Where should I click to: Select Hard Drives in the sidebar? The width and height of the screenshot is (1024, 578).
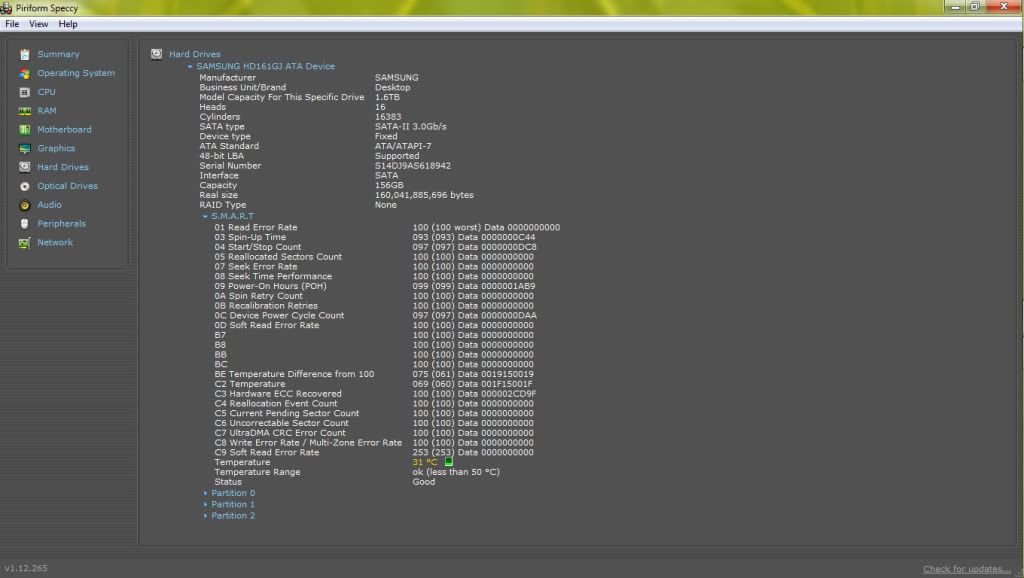pos(63,167)
